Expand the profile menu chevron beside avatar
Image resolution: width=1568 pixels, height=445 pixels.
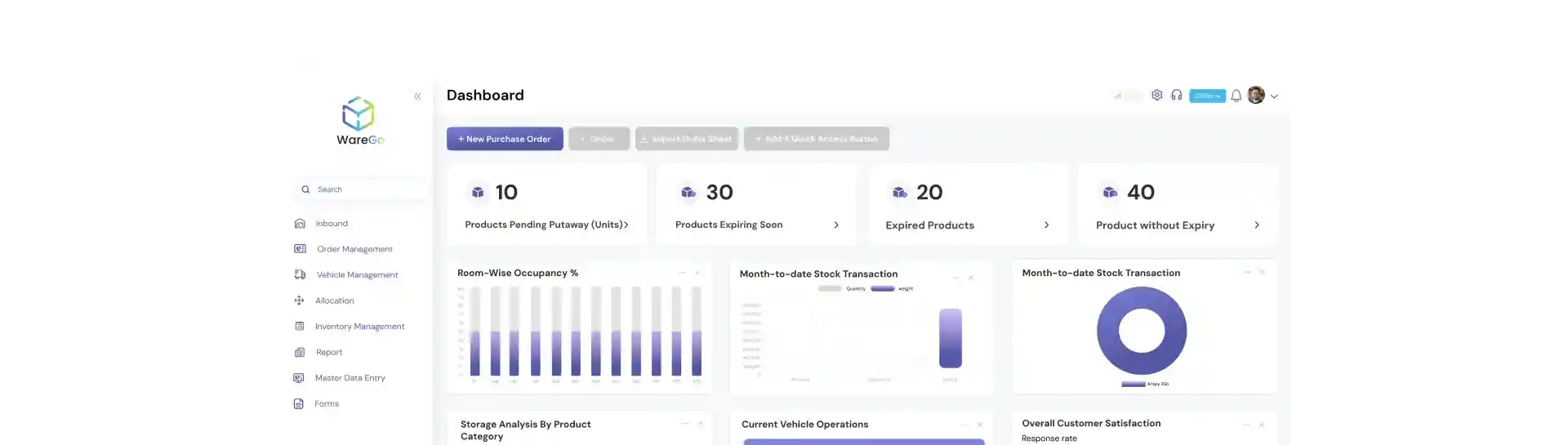(x=1274, y=96)
